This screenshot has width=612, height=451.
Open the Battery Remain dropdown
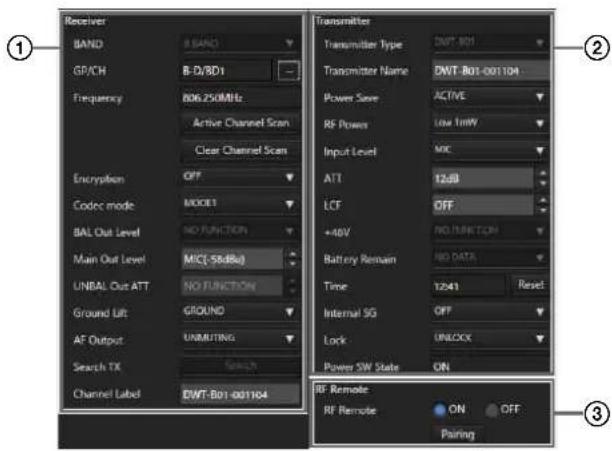tap(490, 257)
